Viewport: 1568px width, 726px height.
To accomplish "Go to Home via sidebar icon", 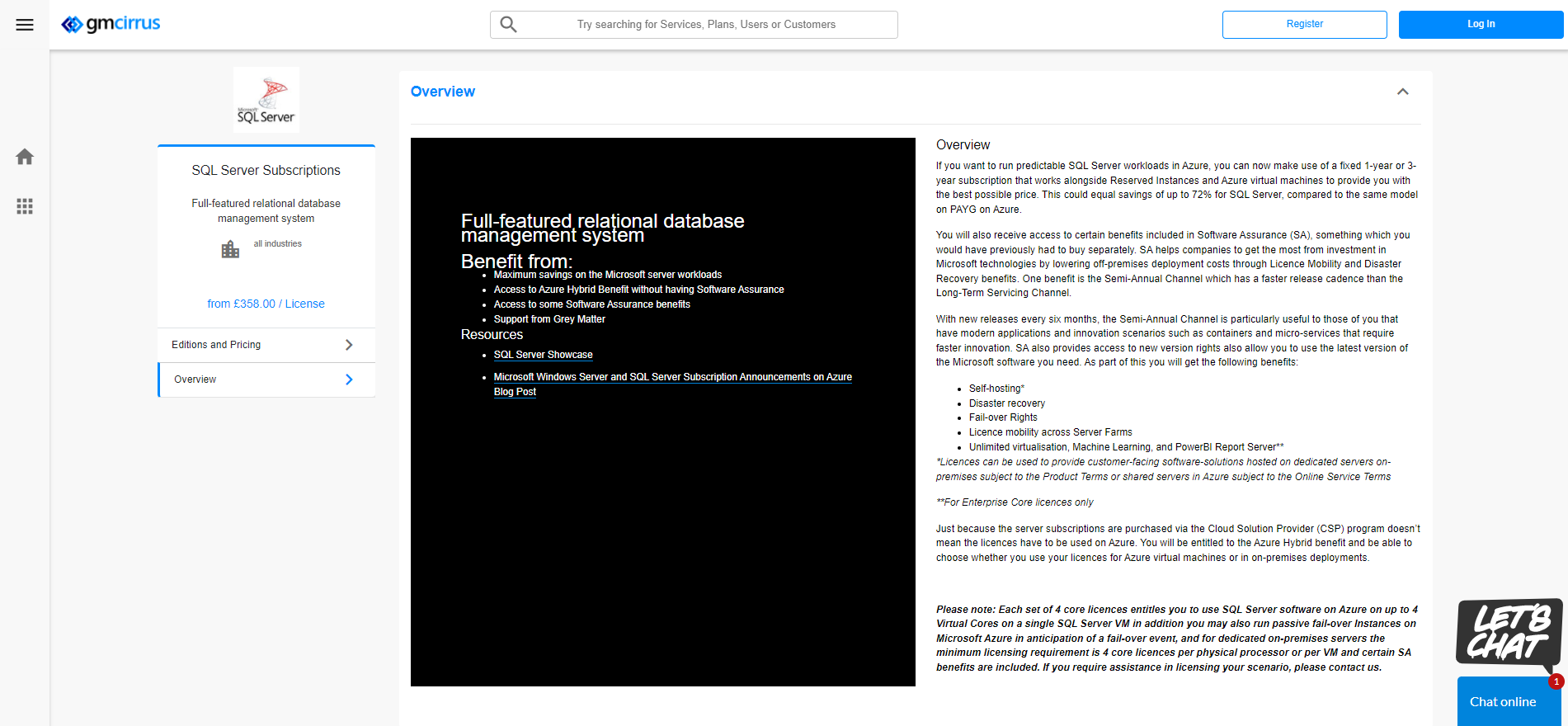I will (x=25, y=157).
